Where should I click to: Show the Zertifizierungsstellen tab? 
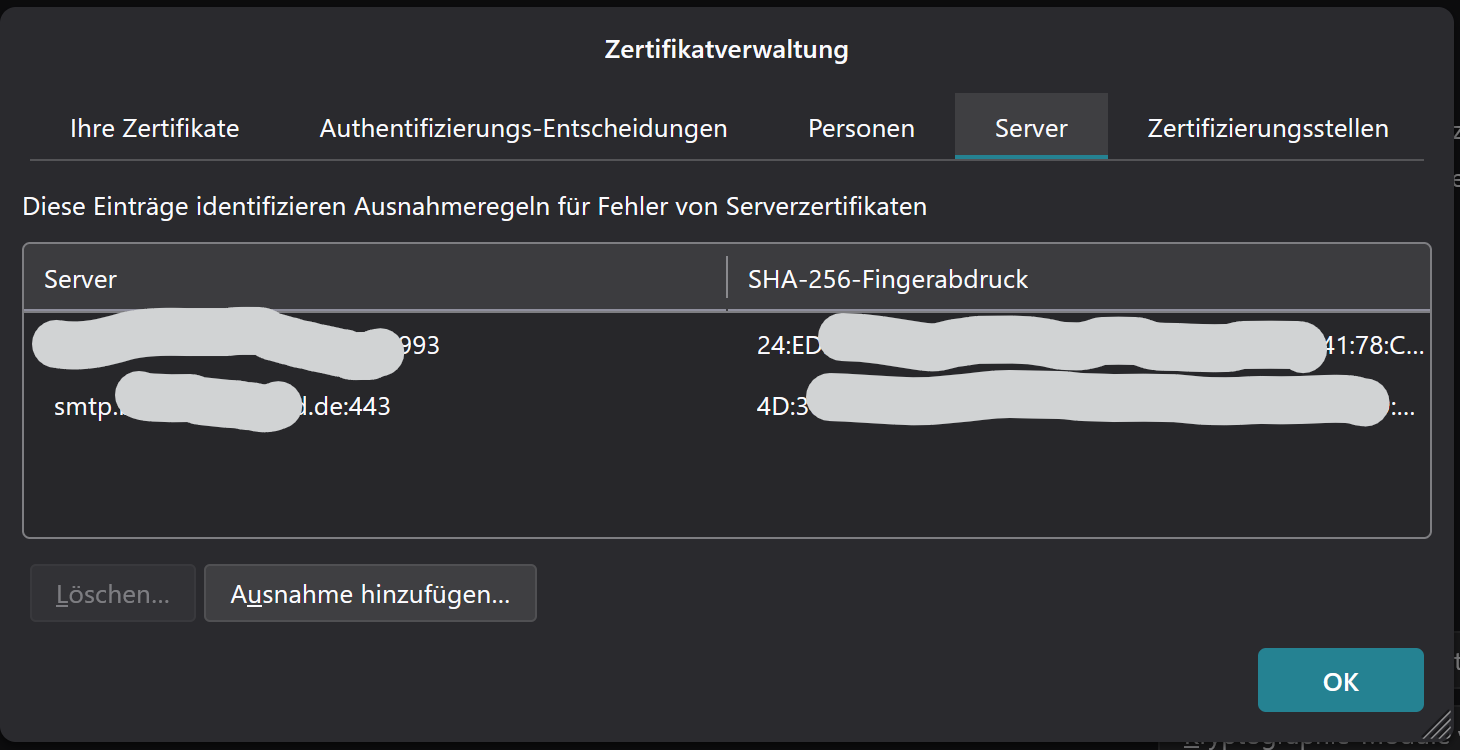coord(1267,128)
